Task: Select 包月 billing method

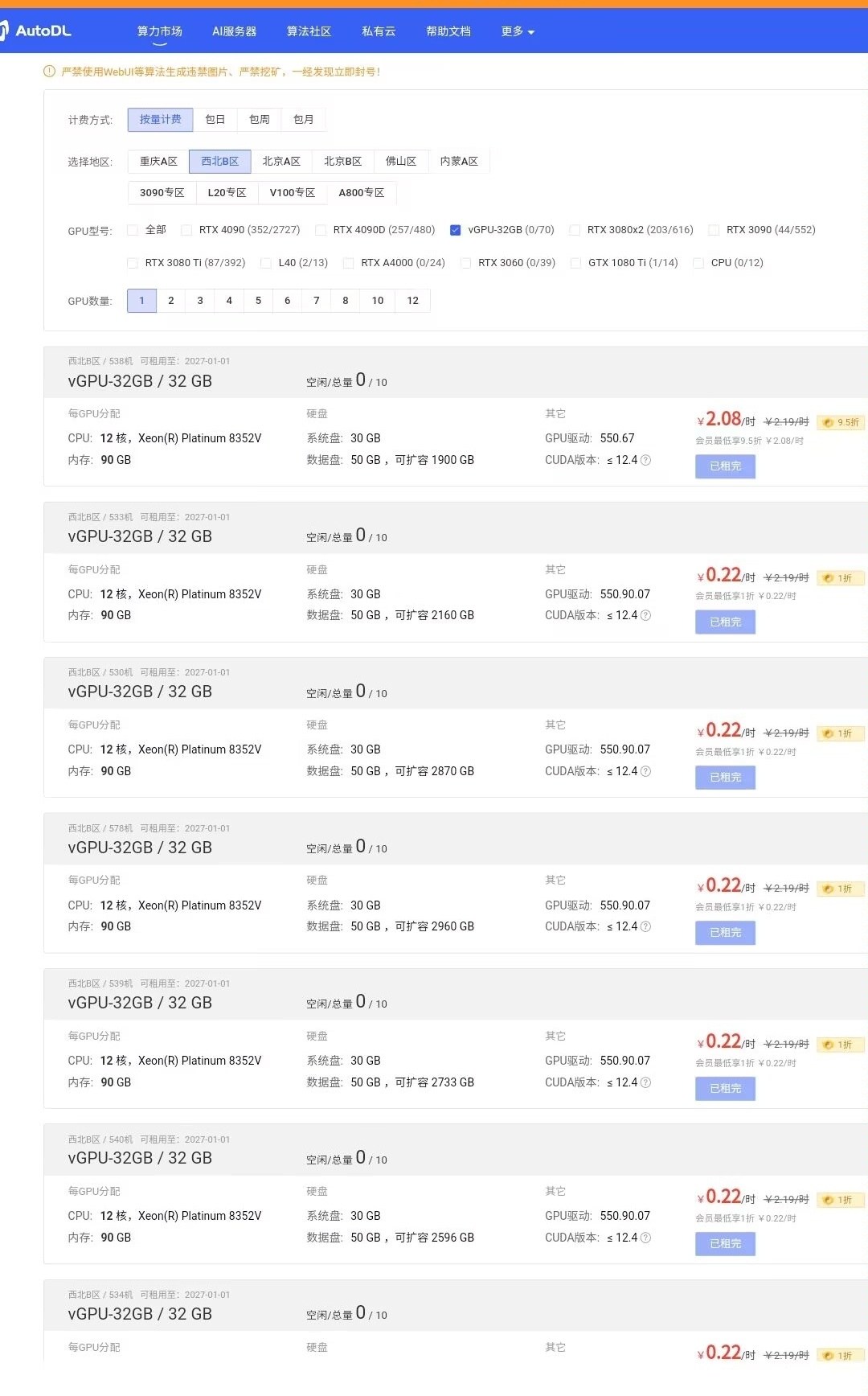Action: tap(303, 120)
